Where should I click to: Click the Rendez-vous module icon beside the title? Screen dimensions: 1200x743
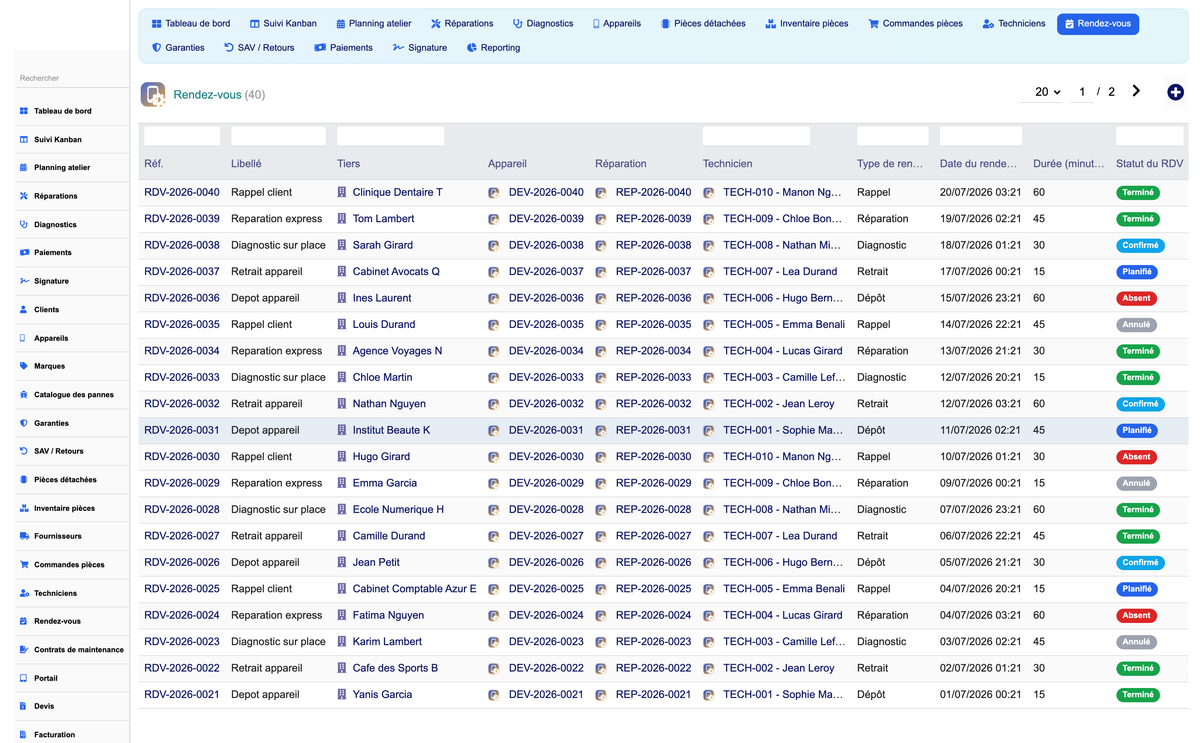coord(153,94)
